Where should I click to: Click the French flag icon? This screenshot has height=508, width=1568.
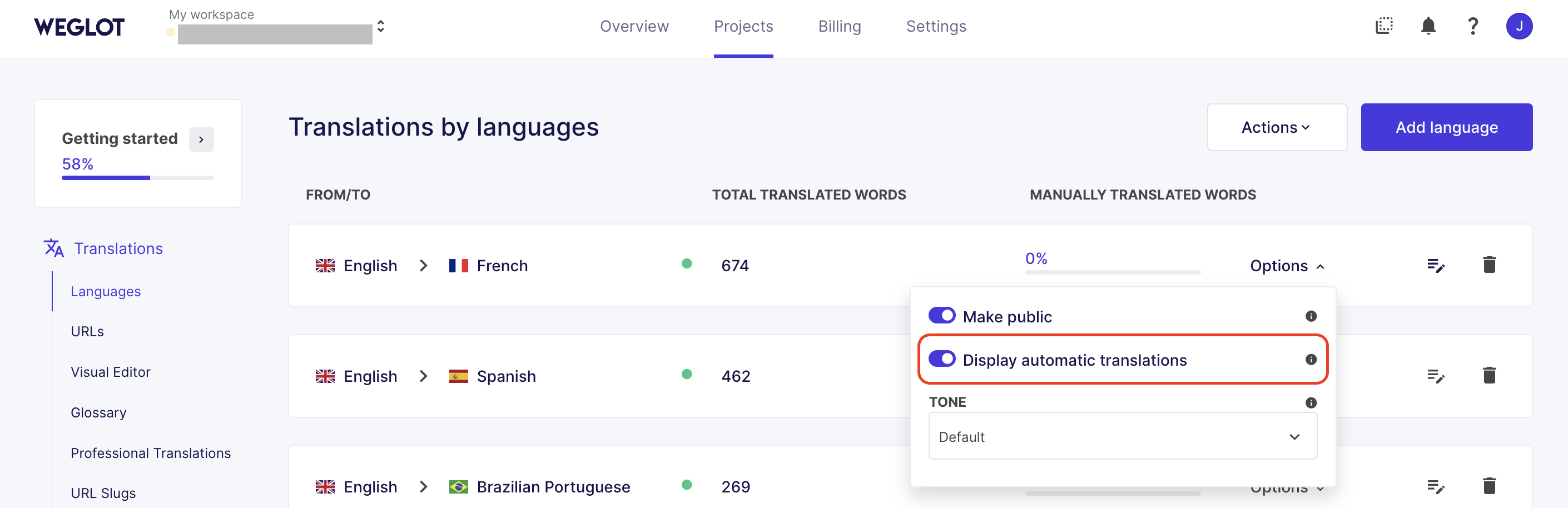pos(458,266)
